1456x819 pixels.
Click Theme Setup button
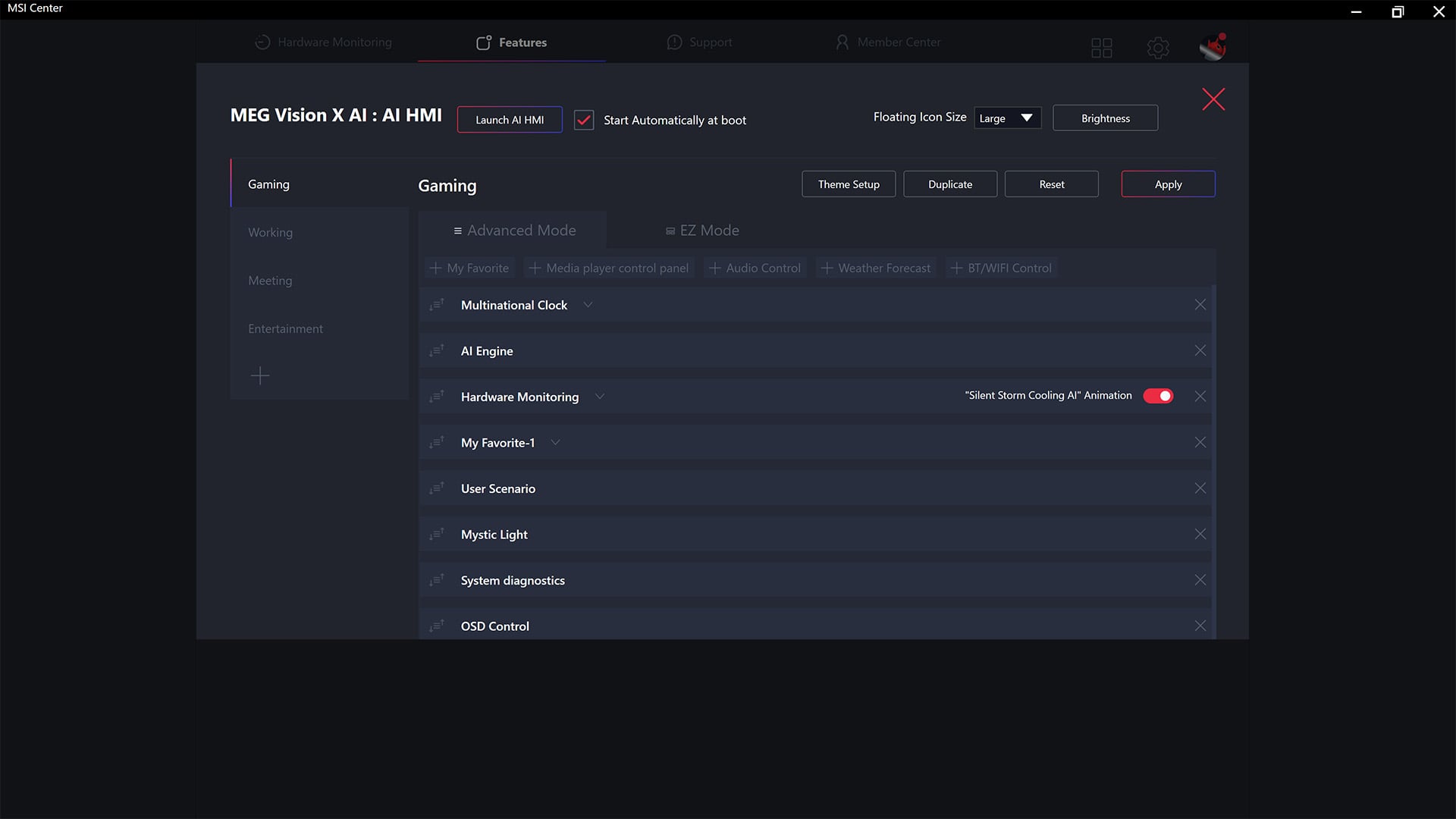(849, 184)
